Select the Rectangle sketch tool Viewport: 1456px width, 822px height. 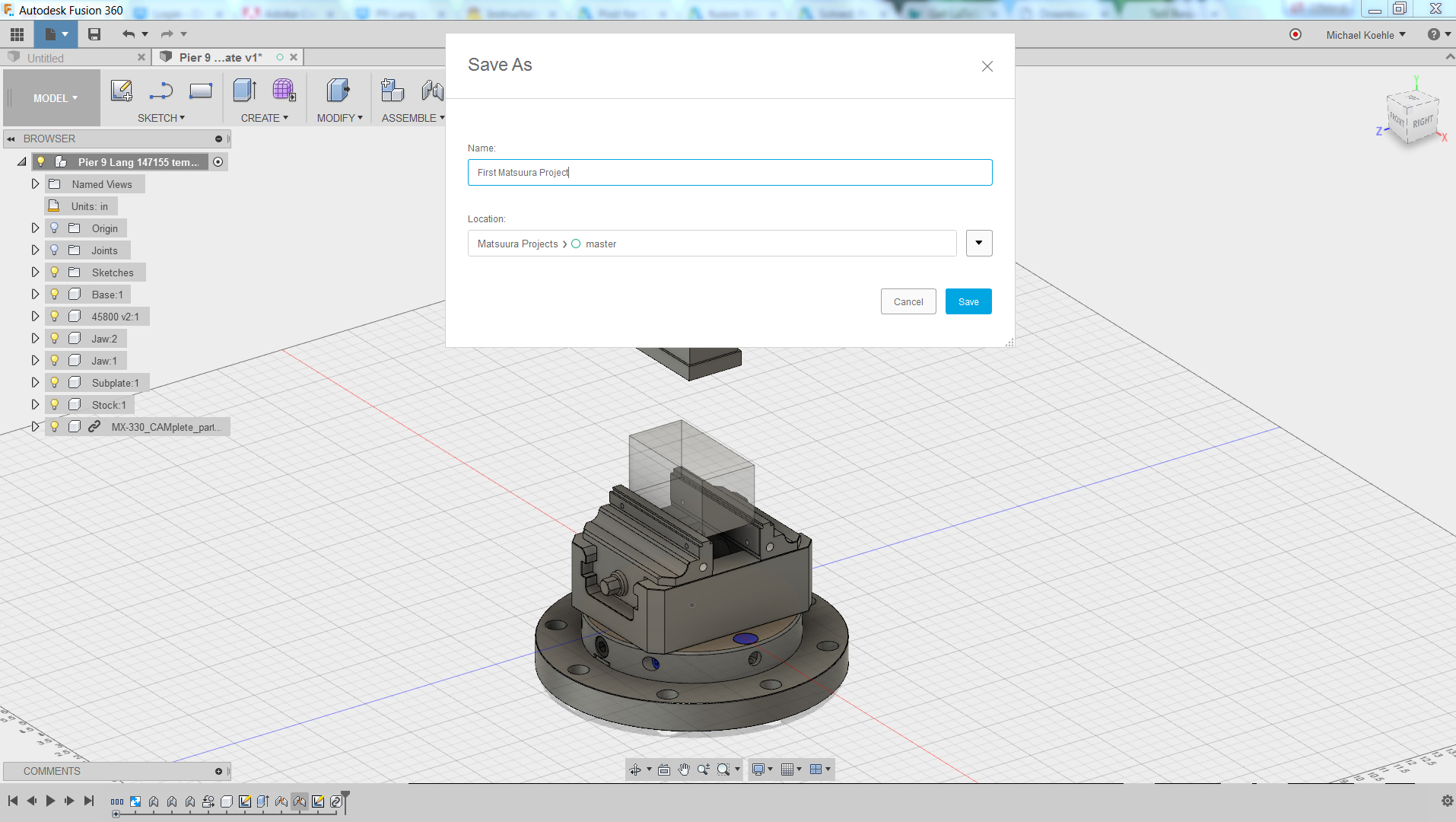(201, 91)
